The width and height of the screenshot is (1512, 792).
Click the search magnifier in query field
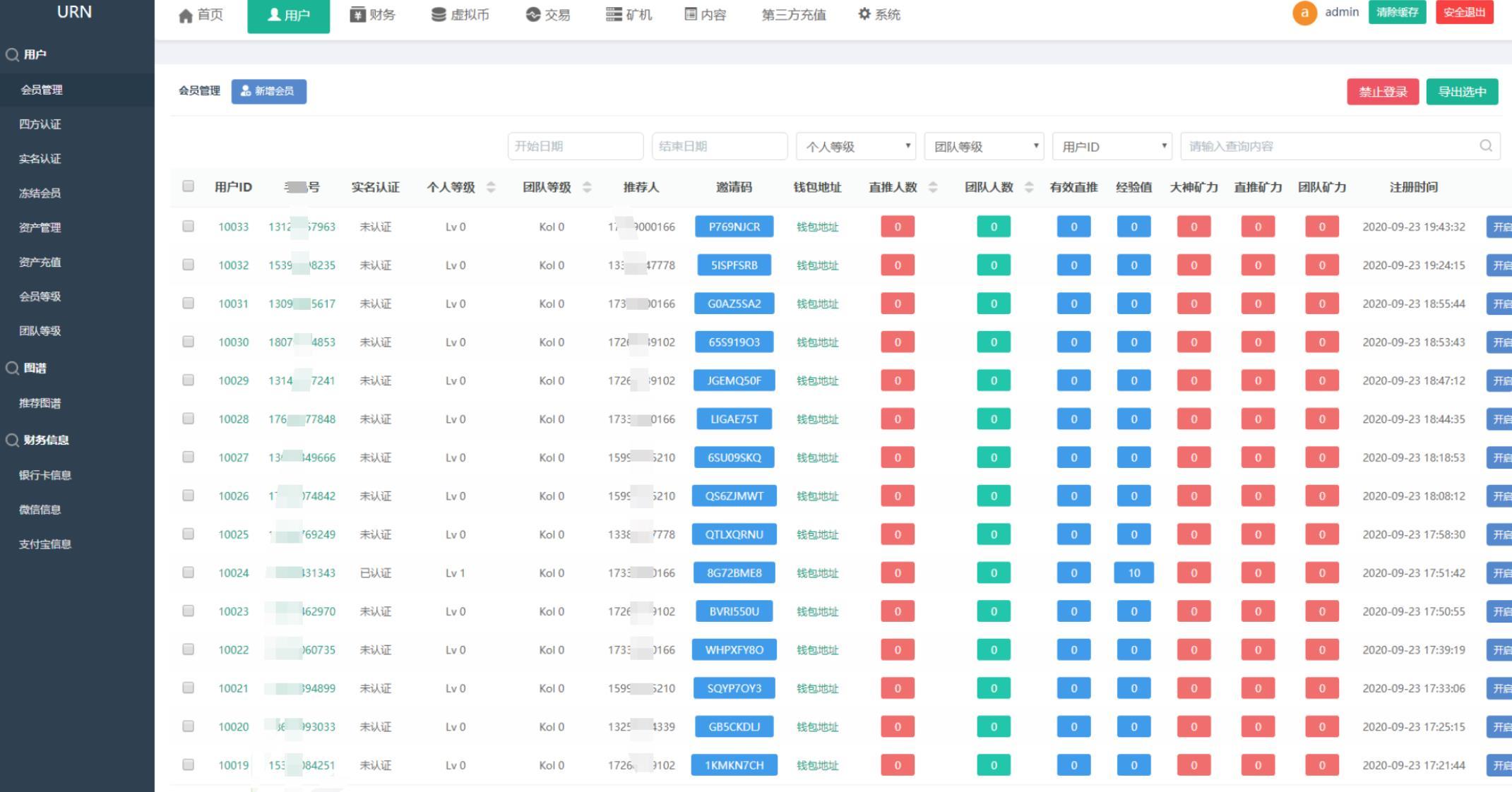1486,145
